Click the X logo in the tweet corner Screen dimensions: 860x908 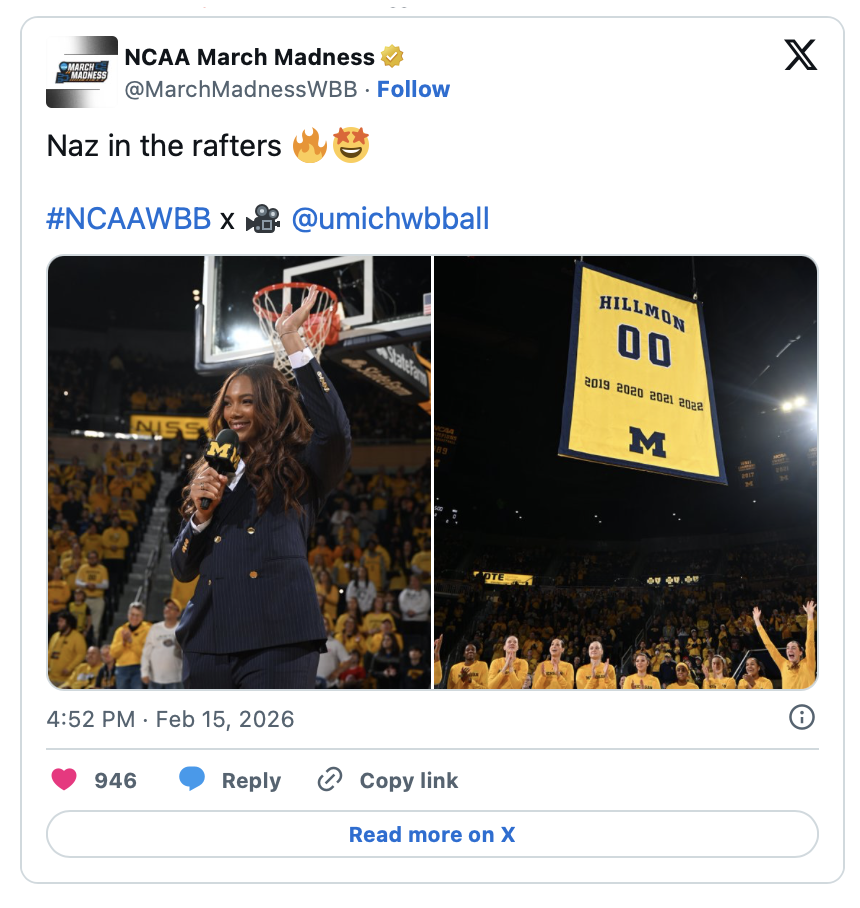(x=800, y=55)
